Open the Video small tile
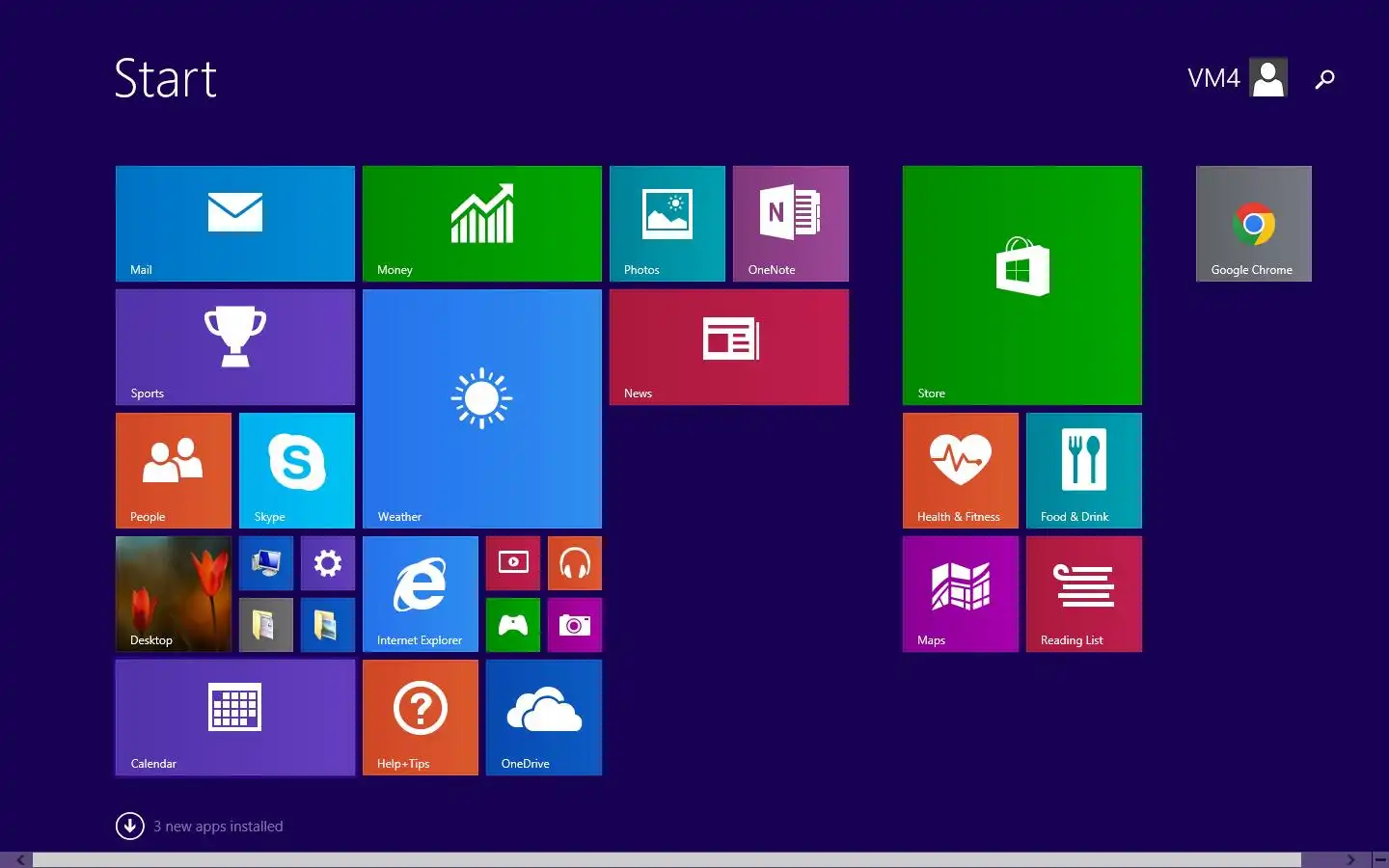This screenshot has width=1389, height=868. 513,563
